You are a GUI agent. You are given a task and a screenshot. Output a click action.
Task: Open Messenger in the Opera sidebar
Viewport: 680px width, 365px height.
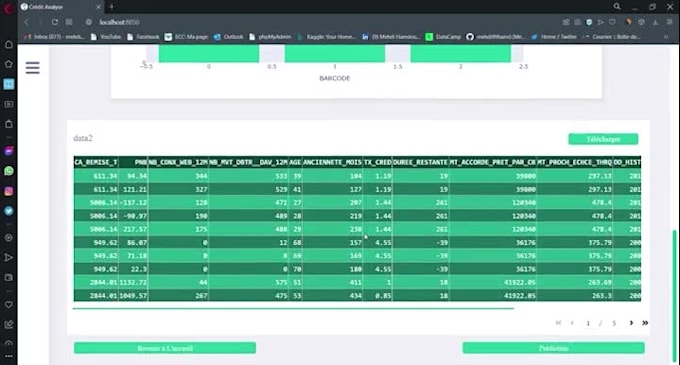(x=9, y=151)
